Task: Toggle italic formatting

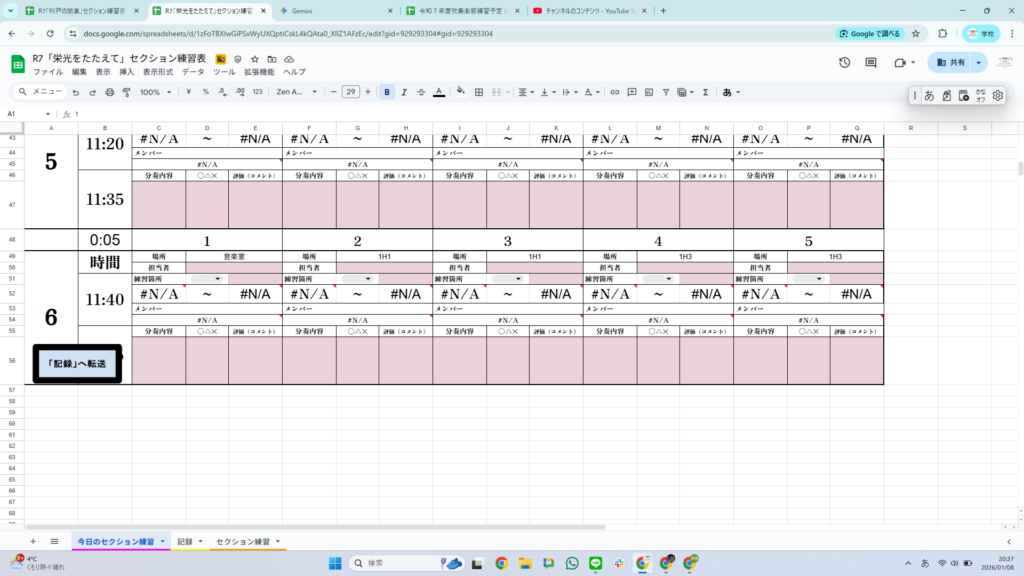Action: (404, 92)
